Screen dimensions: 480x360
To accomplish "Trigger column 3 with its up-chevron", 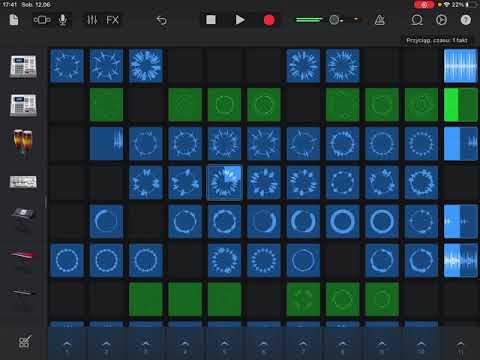I will 146,345.
